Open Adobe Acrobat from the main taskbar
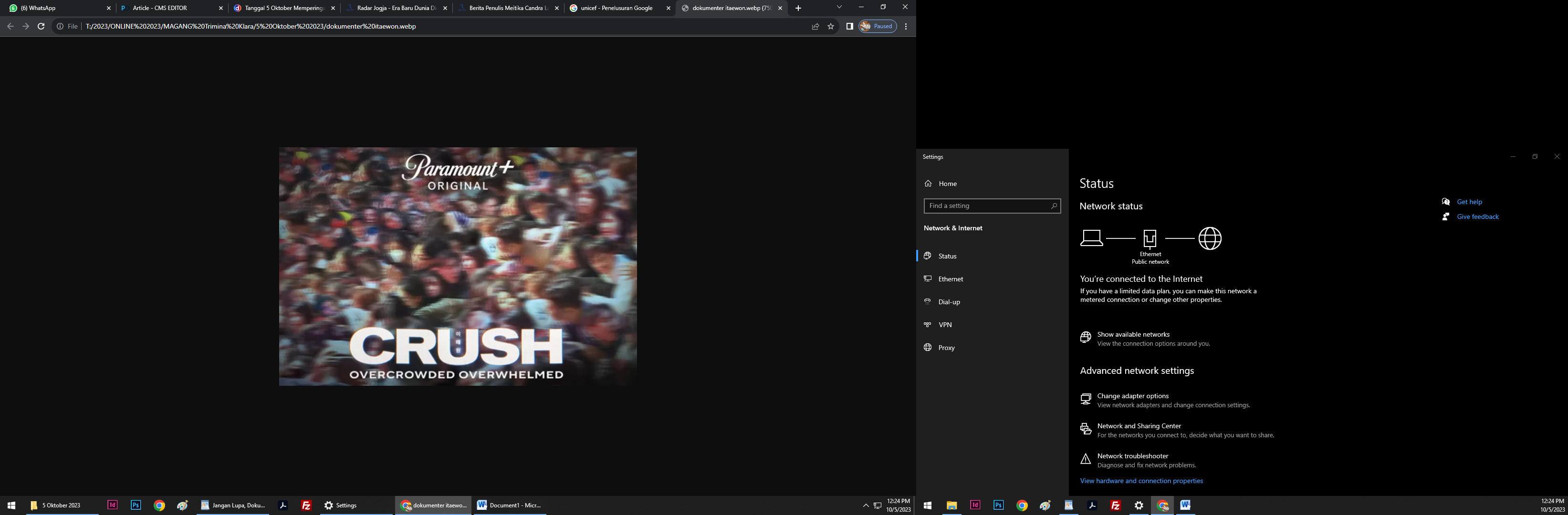 (282, 505)
